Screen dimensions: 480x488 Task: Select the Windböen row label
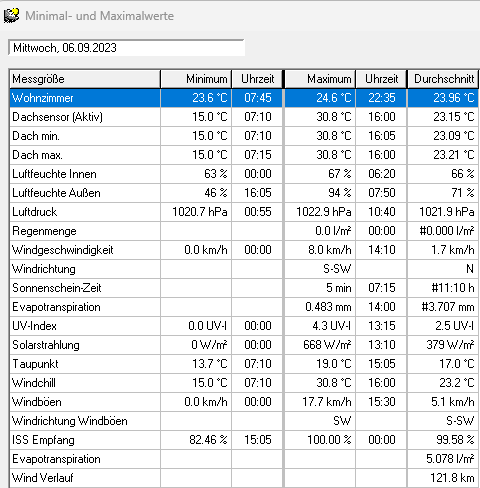[x=37, y=402]
